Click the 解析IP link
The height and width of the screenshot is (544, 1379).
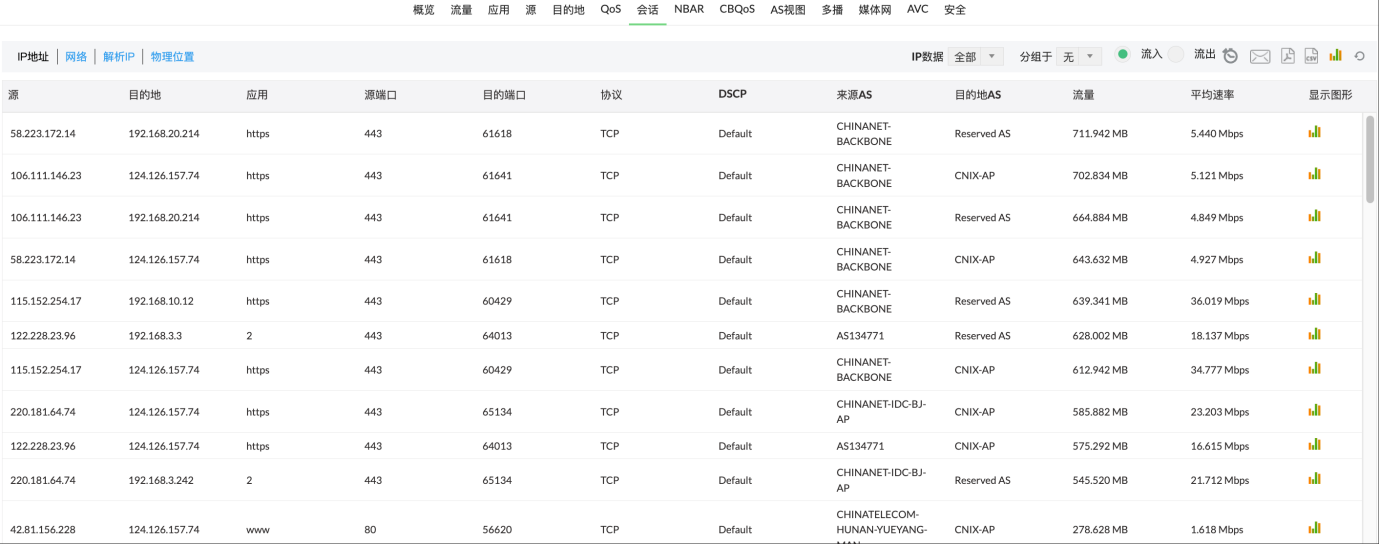[119, 57]
